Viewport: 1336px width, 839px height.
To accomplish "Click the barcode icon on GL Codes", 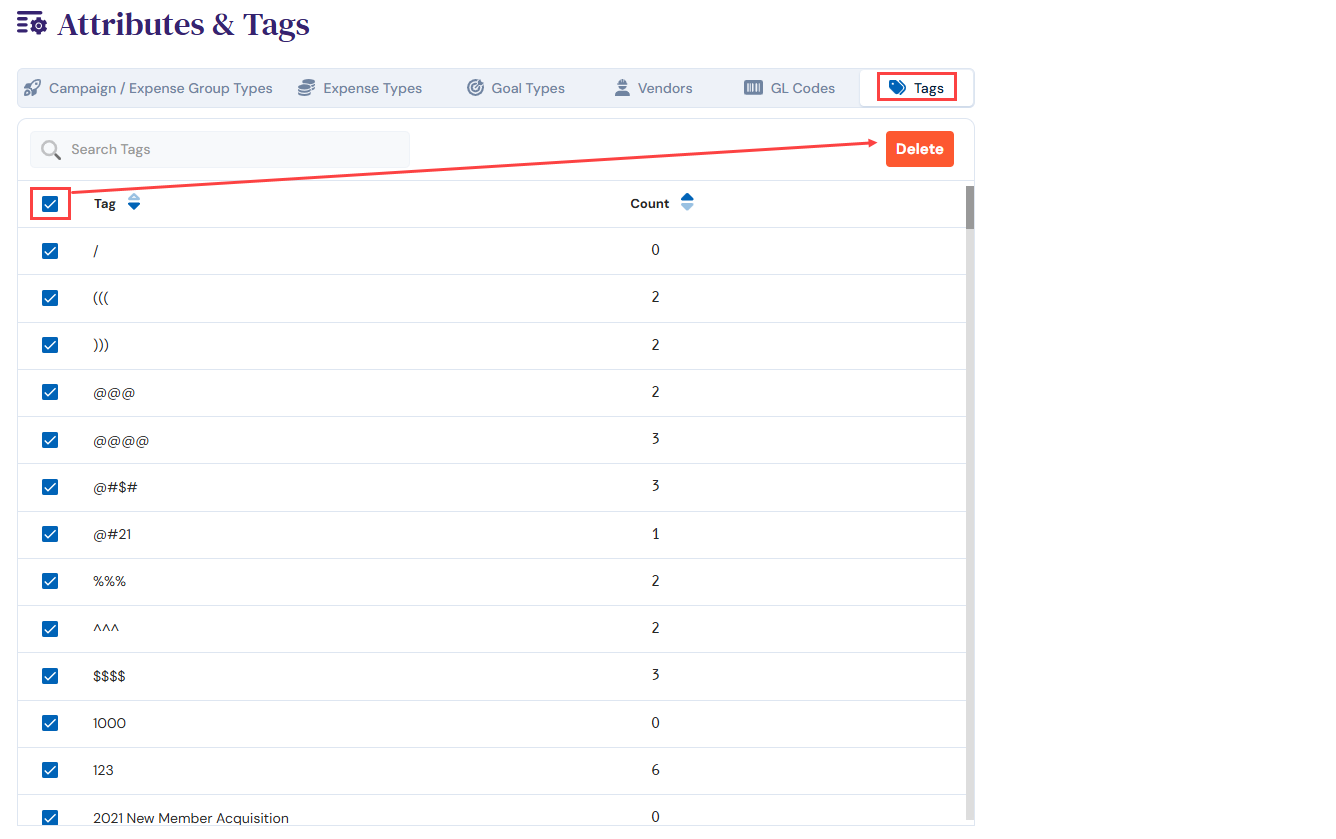I will pos(753,88).
